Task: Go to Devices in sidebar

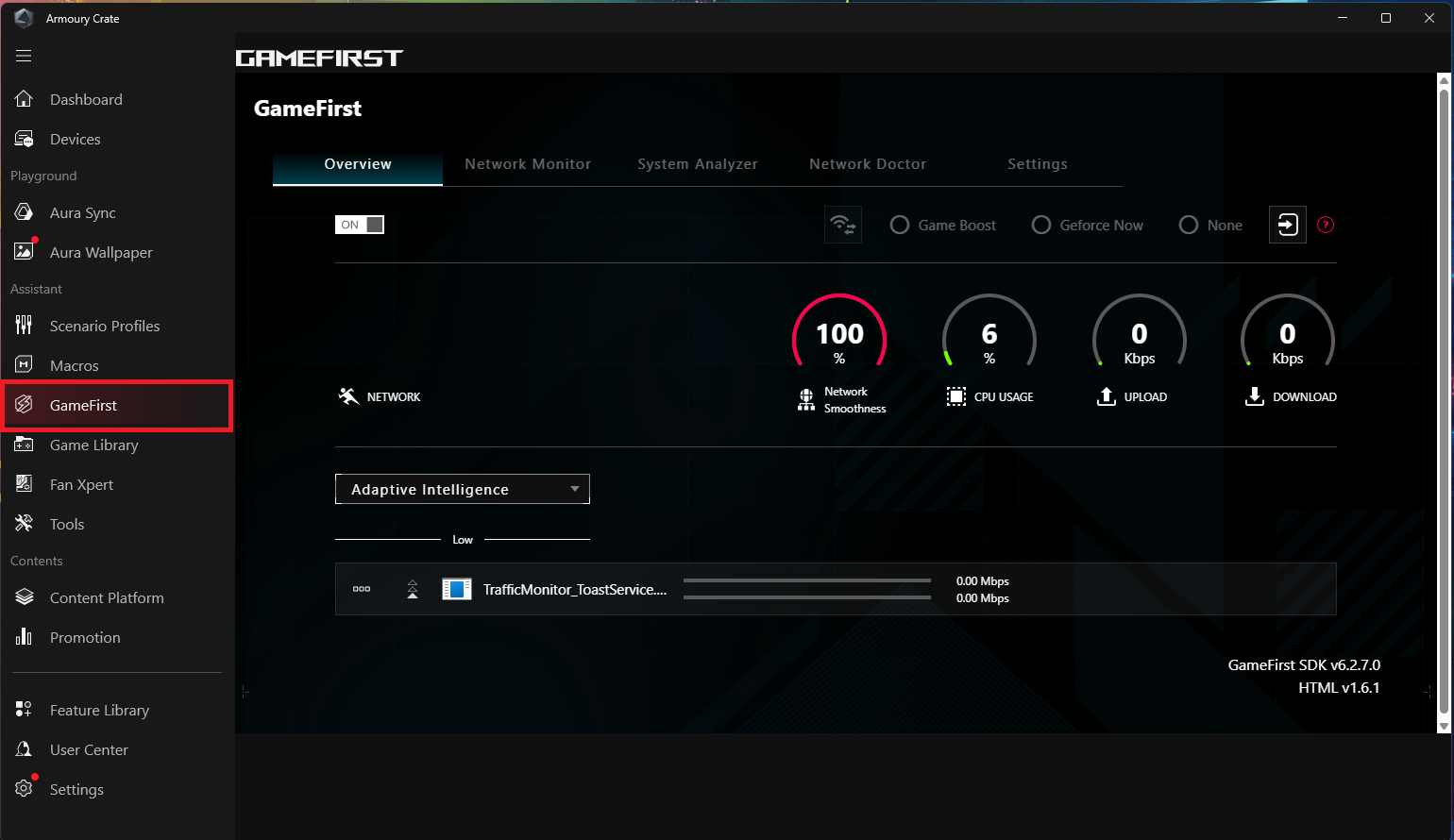Action: 76,139
